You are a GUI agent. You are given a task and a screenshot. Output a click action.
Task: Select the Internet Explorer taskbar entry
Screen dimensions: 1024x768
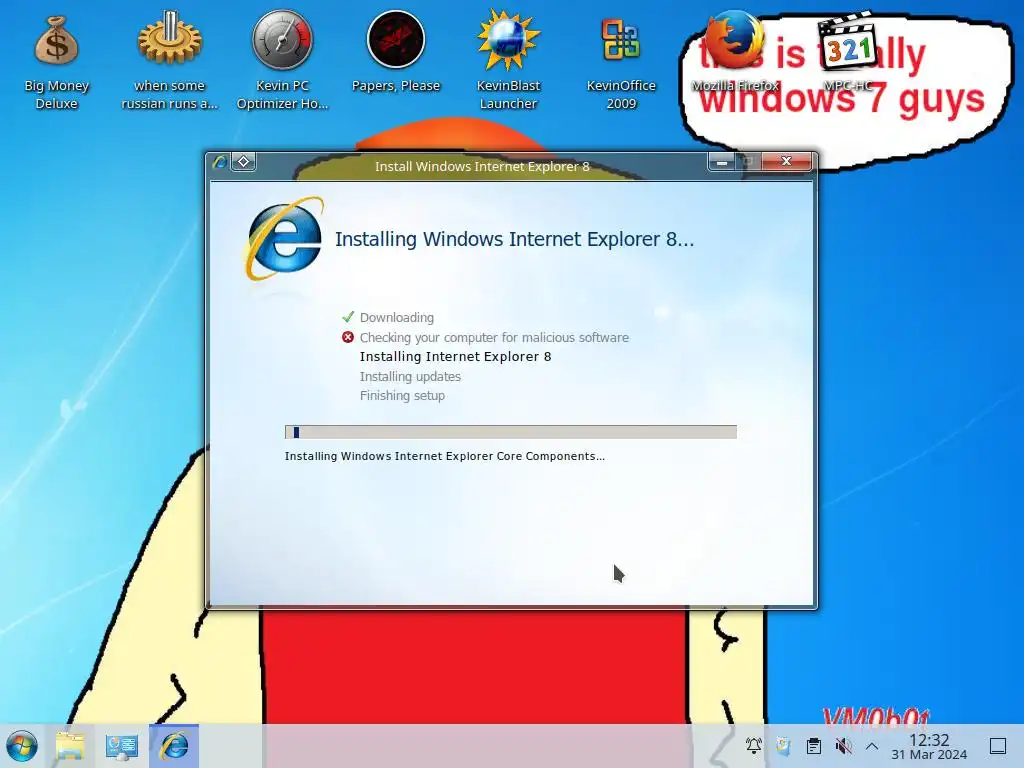[x=174, y=746]
